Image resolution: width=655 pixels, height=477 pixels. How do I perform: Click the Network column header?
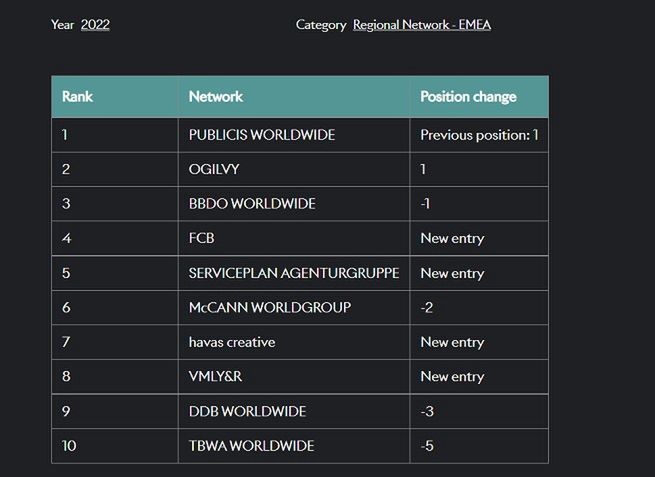216,97
